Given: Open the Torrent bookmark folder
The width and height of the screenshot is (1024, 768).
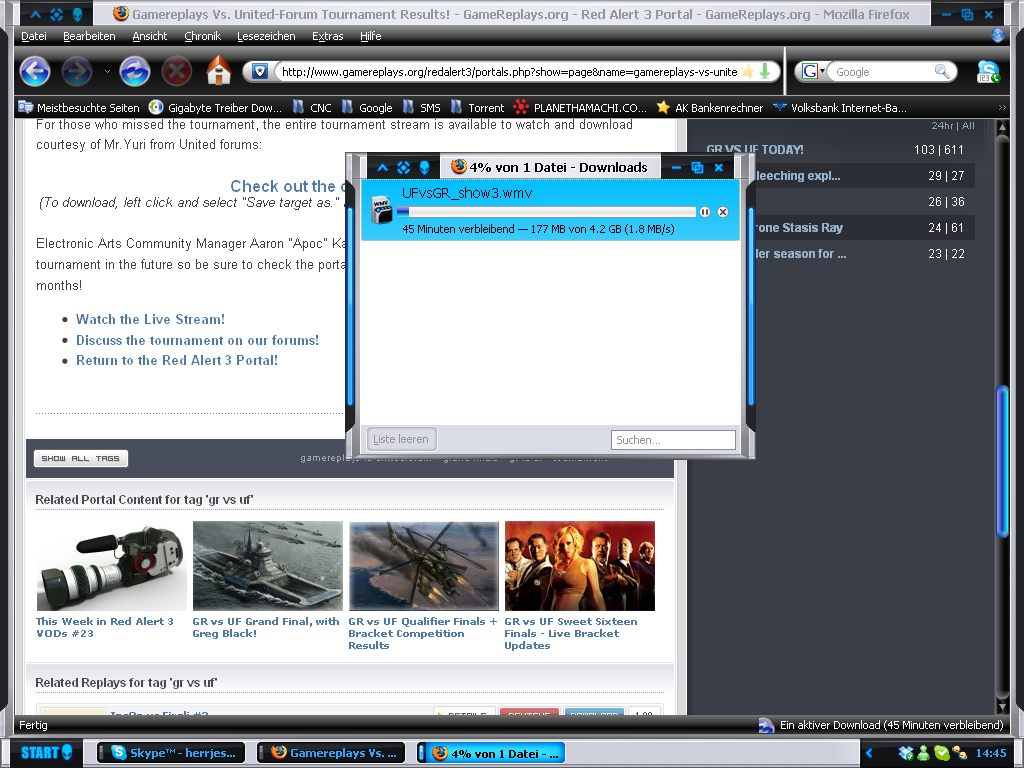Looking at the screenshot, I should coord(477,108).
